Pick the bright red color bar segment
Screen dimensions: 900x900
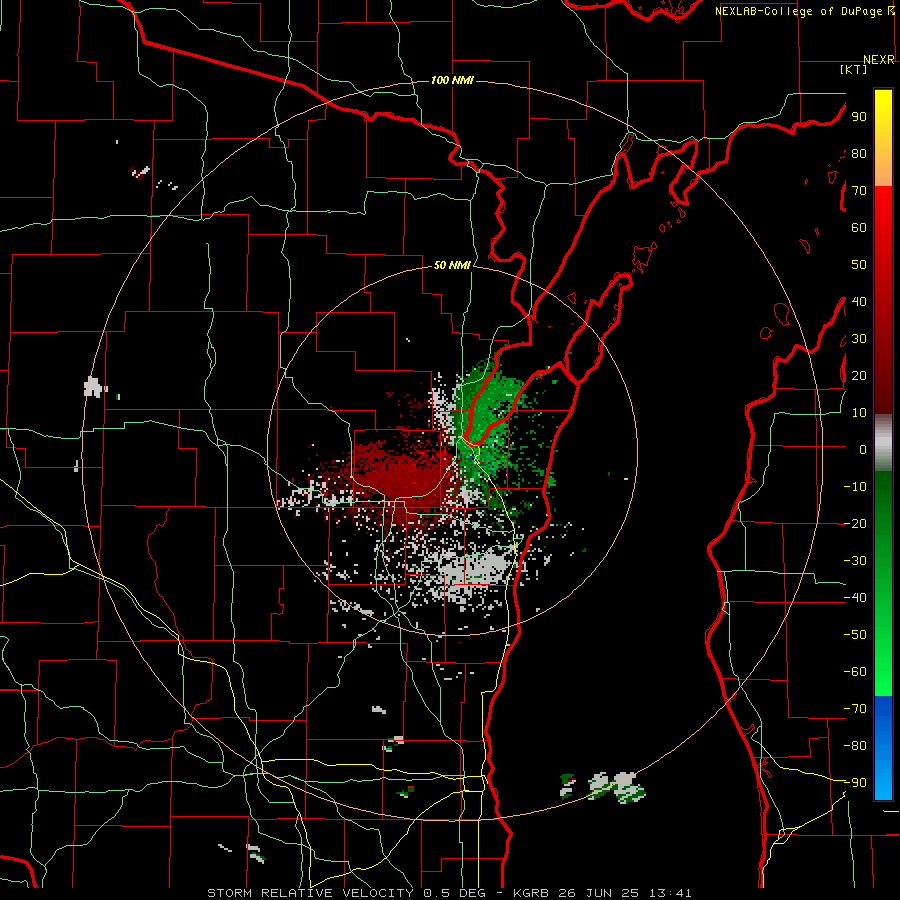pos(883,210)
